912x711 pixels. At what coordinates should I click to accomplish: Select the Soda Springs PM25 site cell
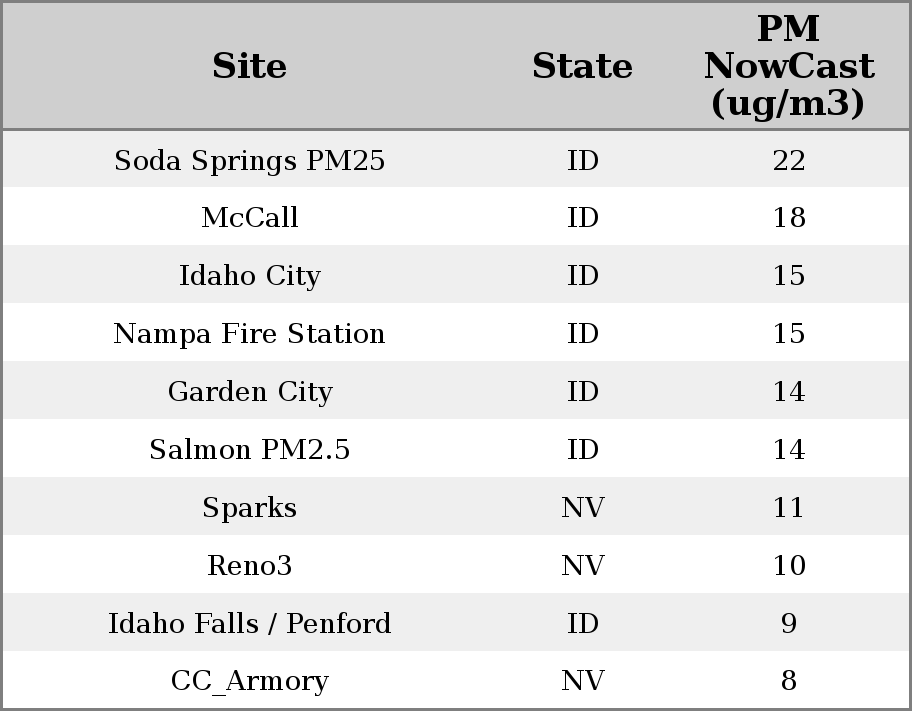249,160
